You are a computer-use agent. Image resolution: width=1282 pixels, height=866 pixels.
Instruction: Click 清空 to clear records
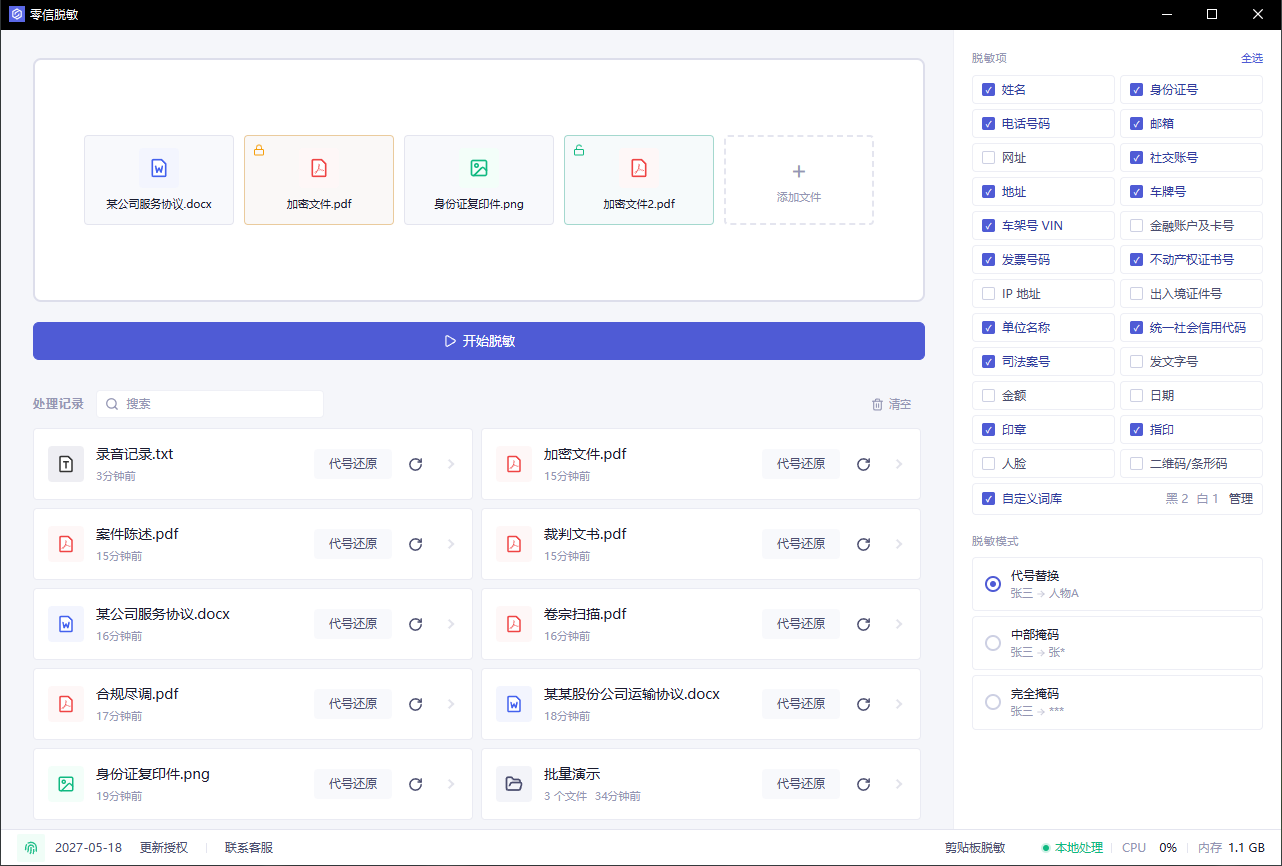(892, 404)
